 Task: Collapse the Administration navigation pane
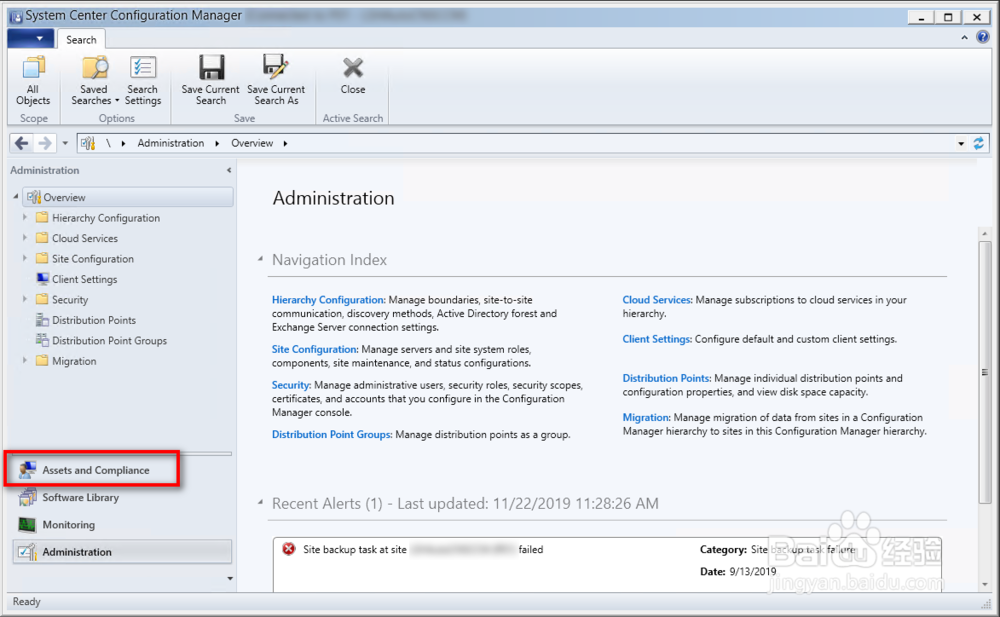coord(229,170)
